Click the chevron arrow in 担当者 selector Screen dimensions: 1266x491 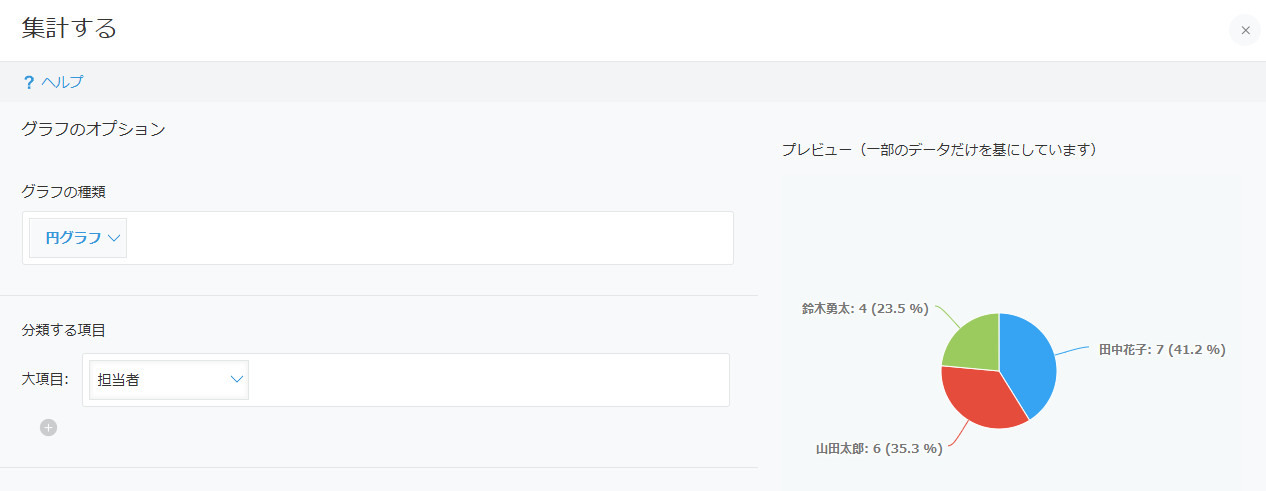coord(237,379)
